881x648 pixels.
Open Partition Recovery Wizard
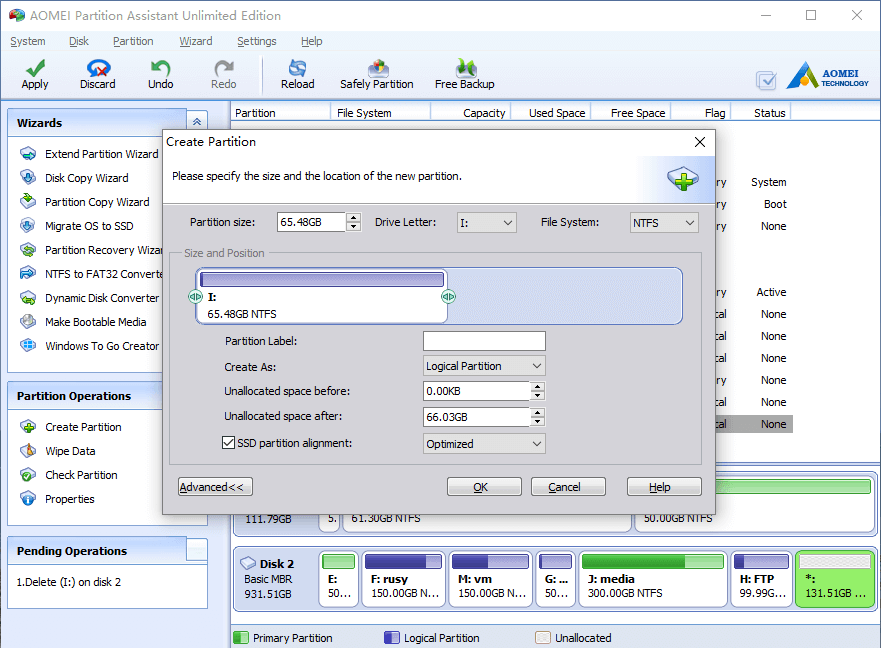tap(91, 250)
